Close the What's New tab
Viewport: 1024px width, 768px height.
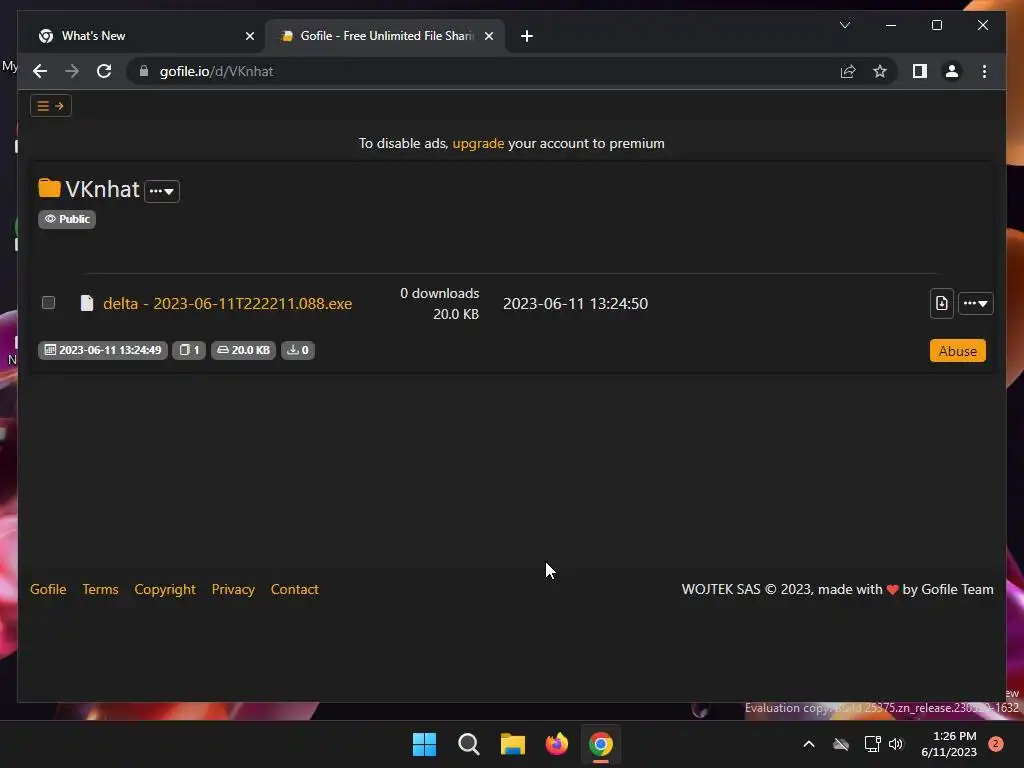249,36
